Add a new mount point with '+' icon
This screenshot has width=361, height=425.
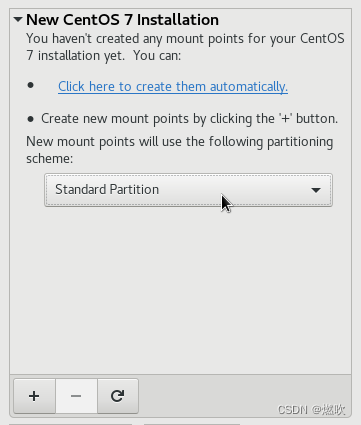tap(34, 396)
